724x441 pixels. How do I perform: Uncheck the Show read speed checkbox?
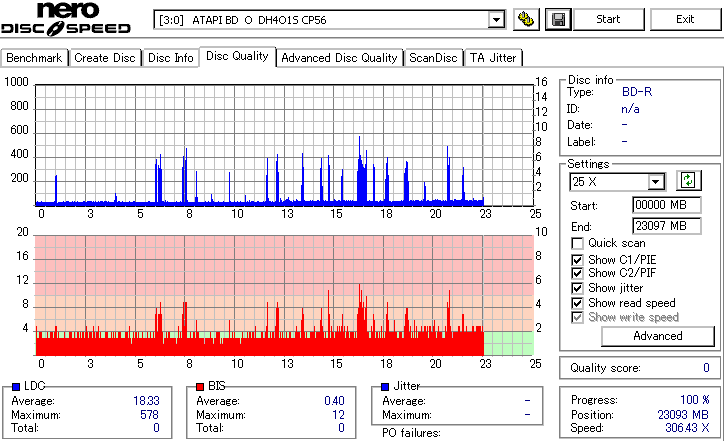pos(577,303)
